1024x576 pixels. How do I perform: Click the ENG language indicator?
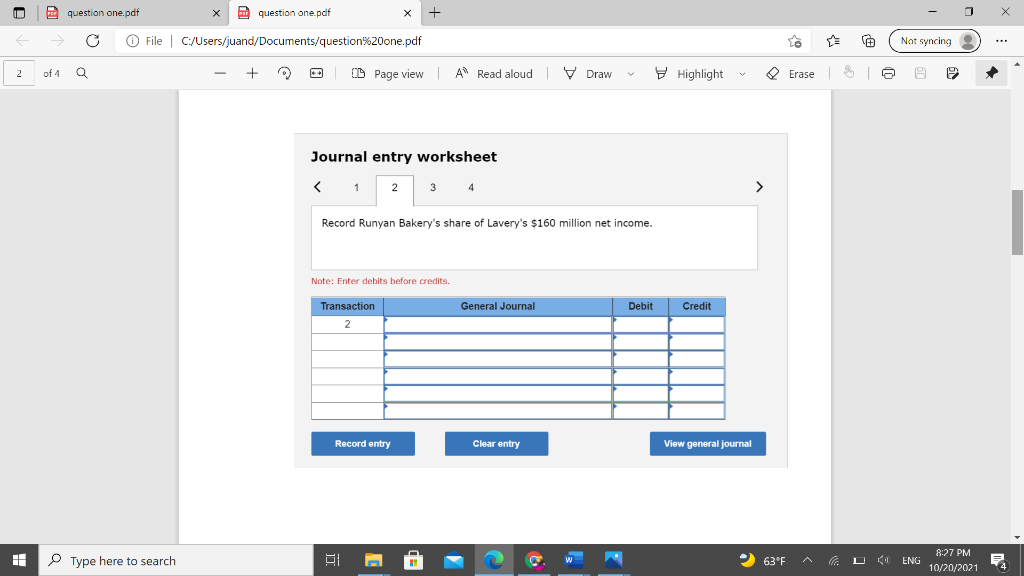911,560
